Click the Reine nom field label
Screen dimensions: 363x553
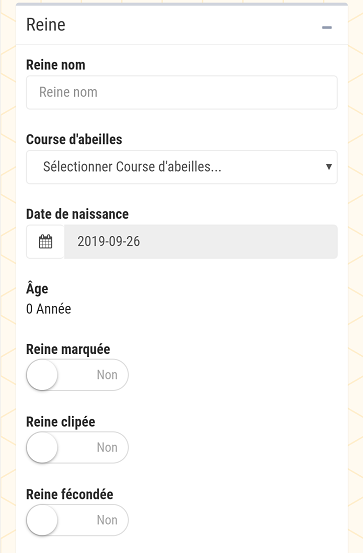point(56,65)
